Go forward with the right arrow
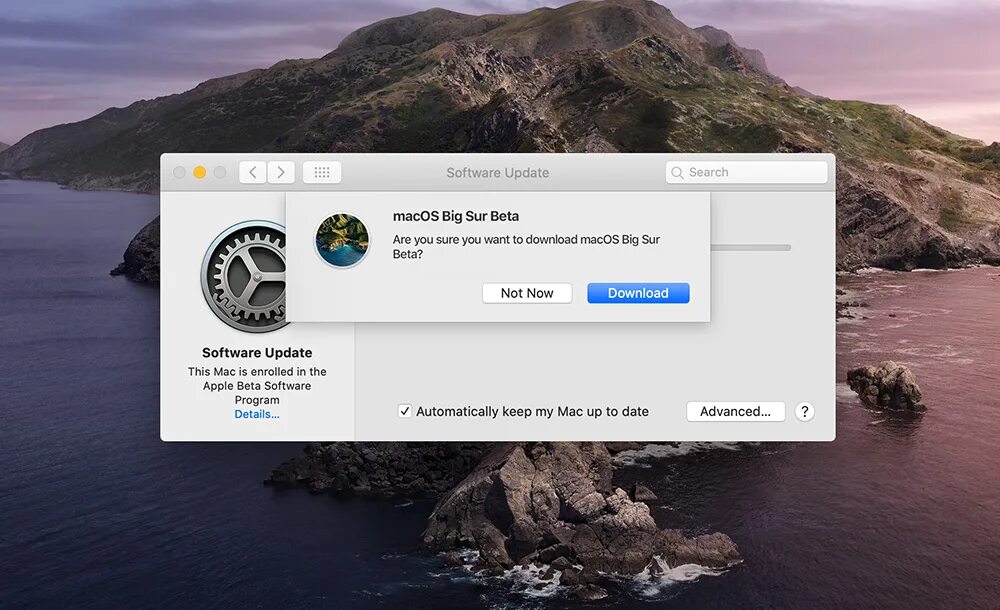The image size is (1000, 610). point(281,172)
